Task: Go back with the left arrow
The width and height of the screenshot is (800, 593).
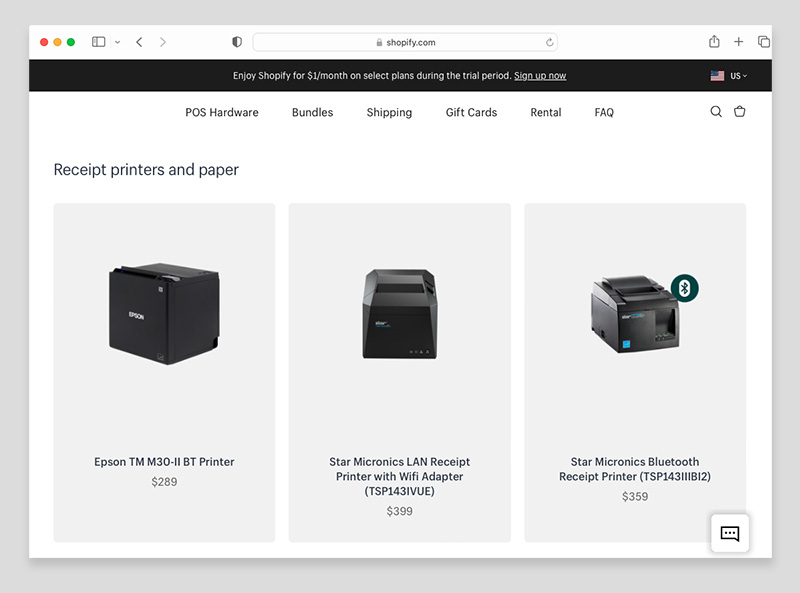Action: click(x=139, y=42)
